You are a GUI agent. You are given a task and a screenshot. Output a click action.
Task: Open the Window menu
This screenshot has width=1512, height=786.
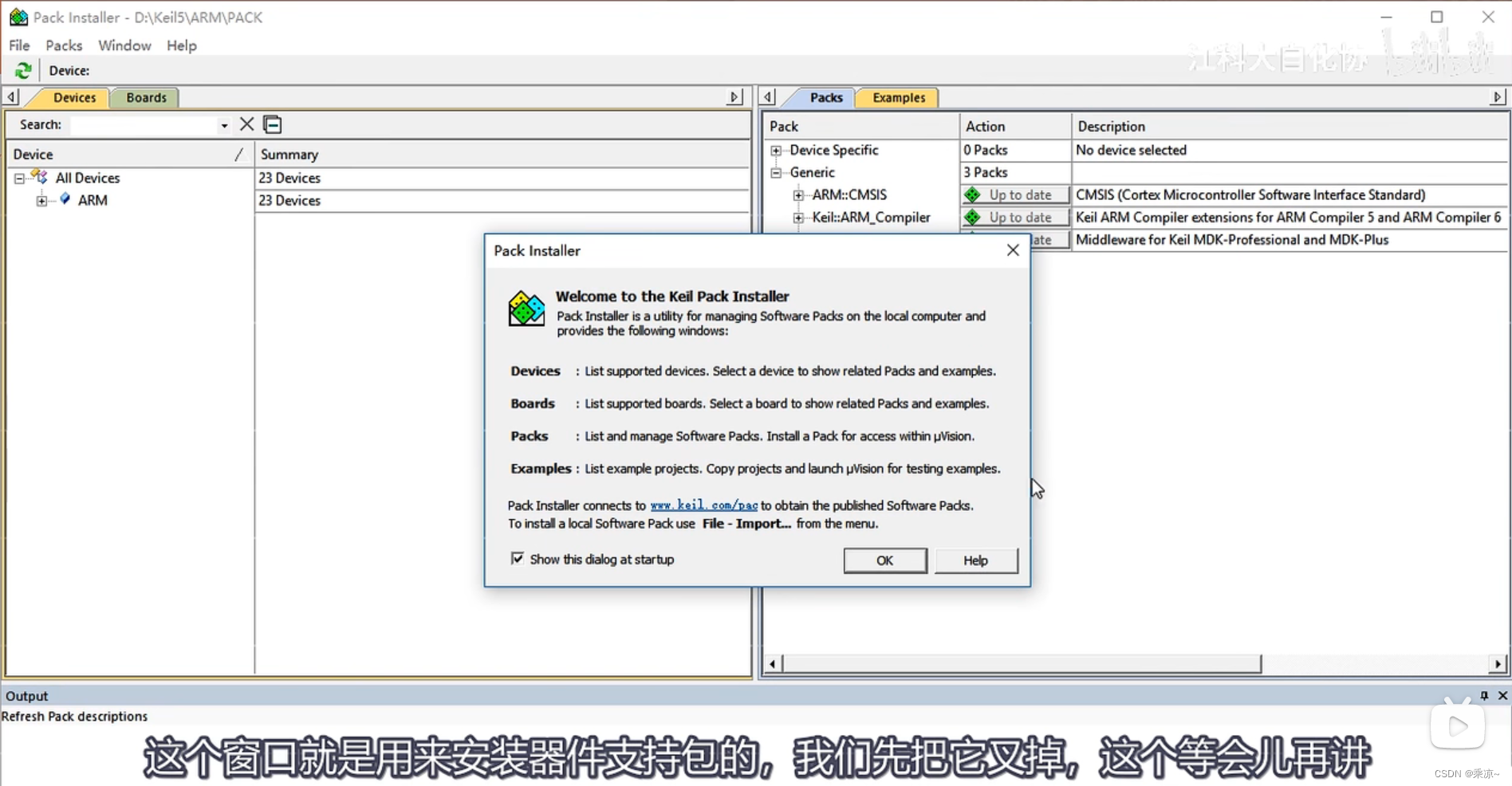pyautogui.click(x=124, y=45)
